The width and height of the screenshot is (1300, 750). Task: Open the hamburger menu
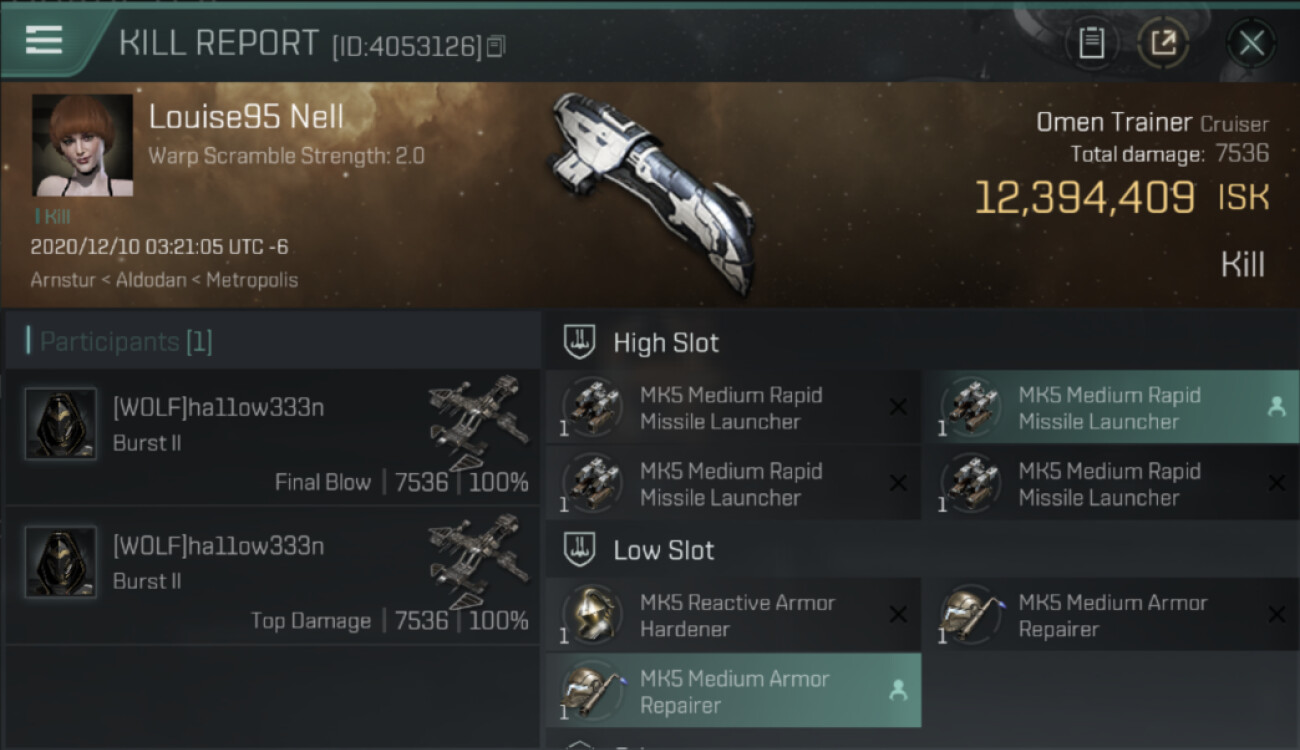[44, 41]
